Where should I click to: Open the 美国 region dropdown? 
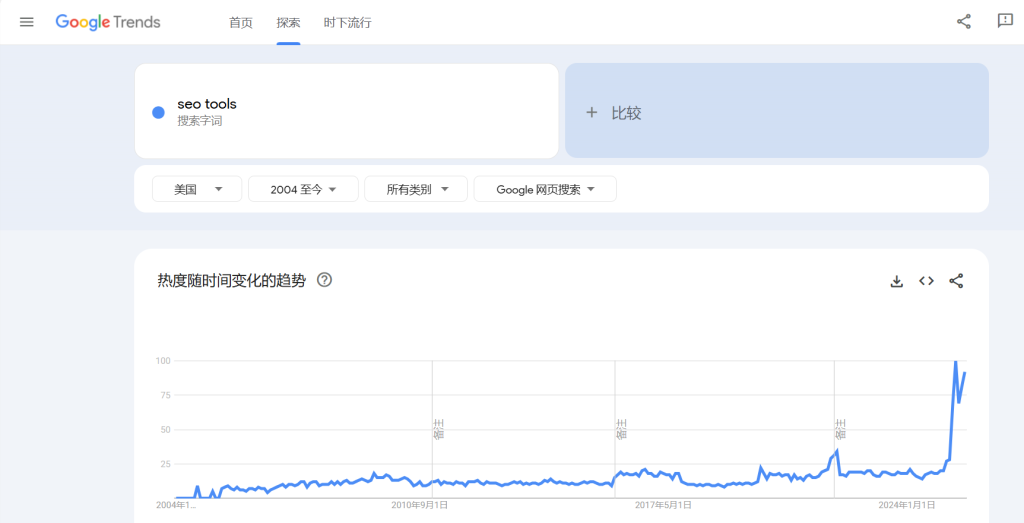point(197,189)
